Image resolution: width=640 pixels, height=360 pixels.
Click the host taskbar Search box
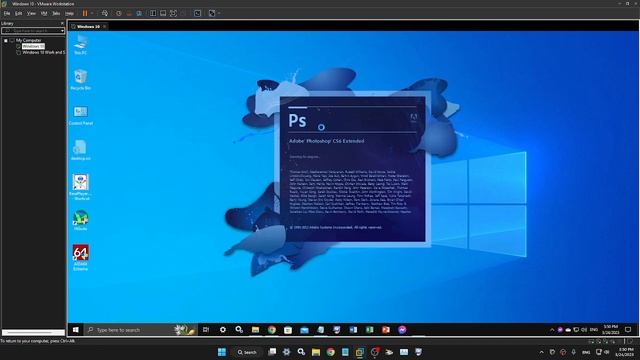tap(247, 352)
